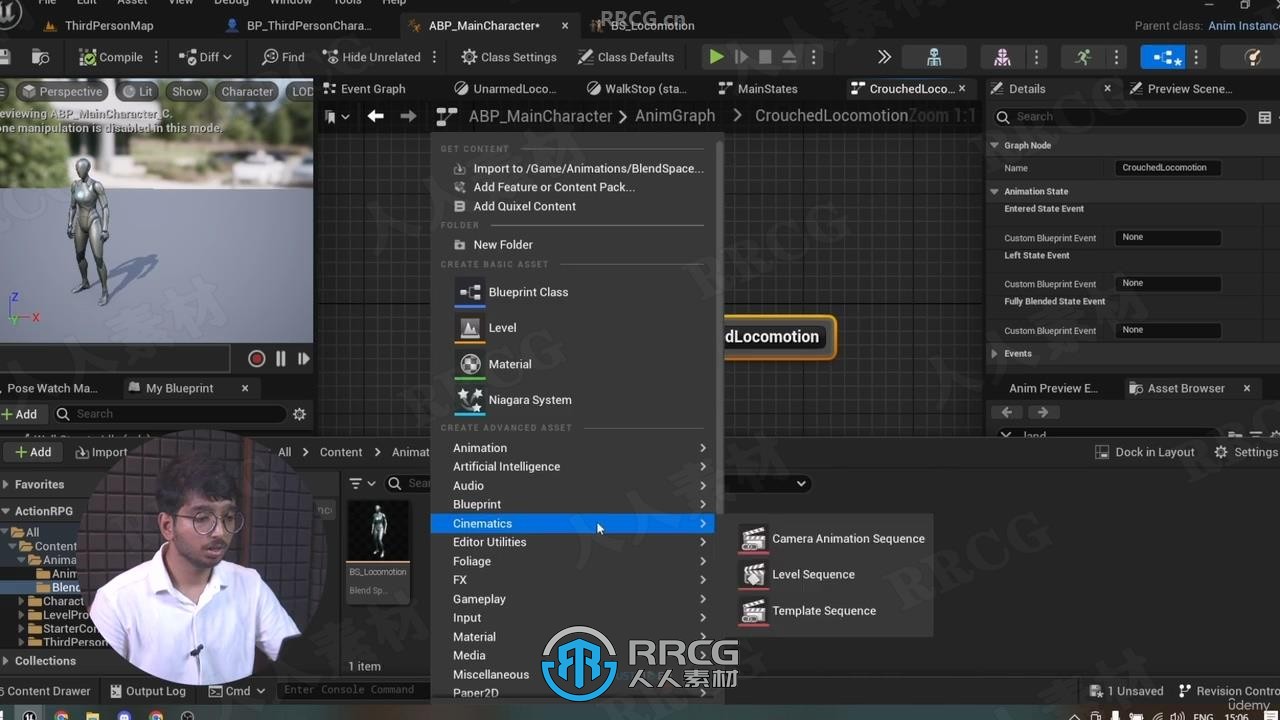Click the Stop simulation square icon
This screenshot has height=720, width=1280.
[x=765, y=57]
